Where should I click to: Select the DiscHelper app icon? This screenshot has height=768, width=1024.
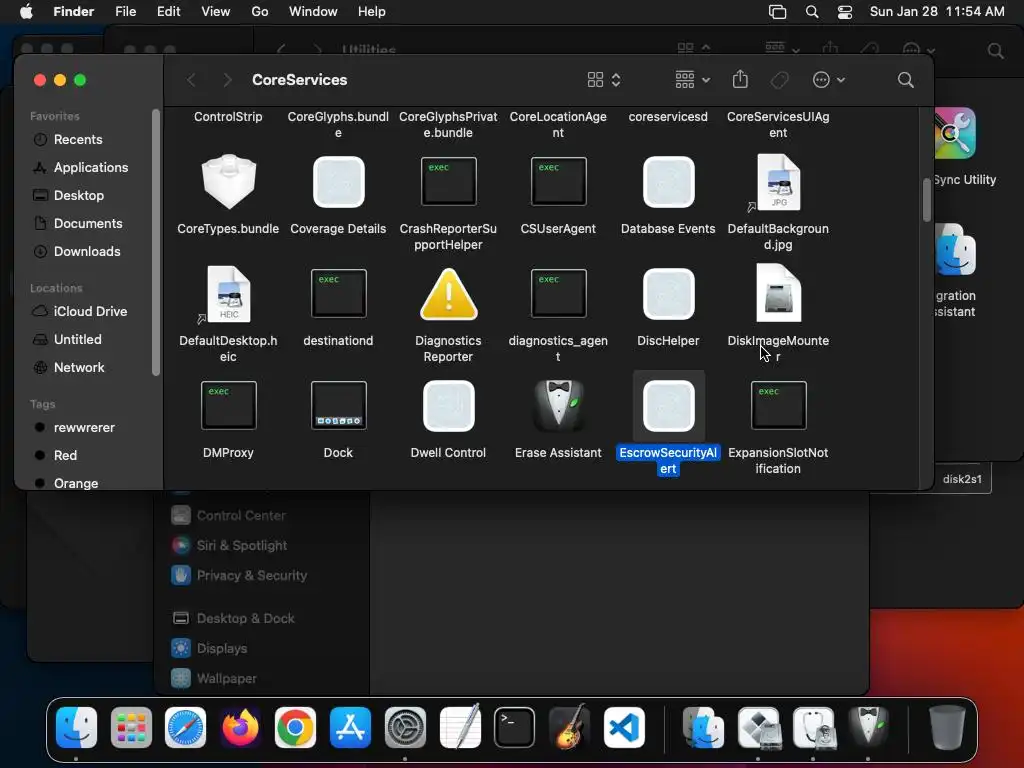click(668, 294)
